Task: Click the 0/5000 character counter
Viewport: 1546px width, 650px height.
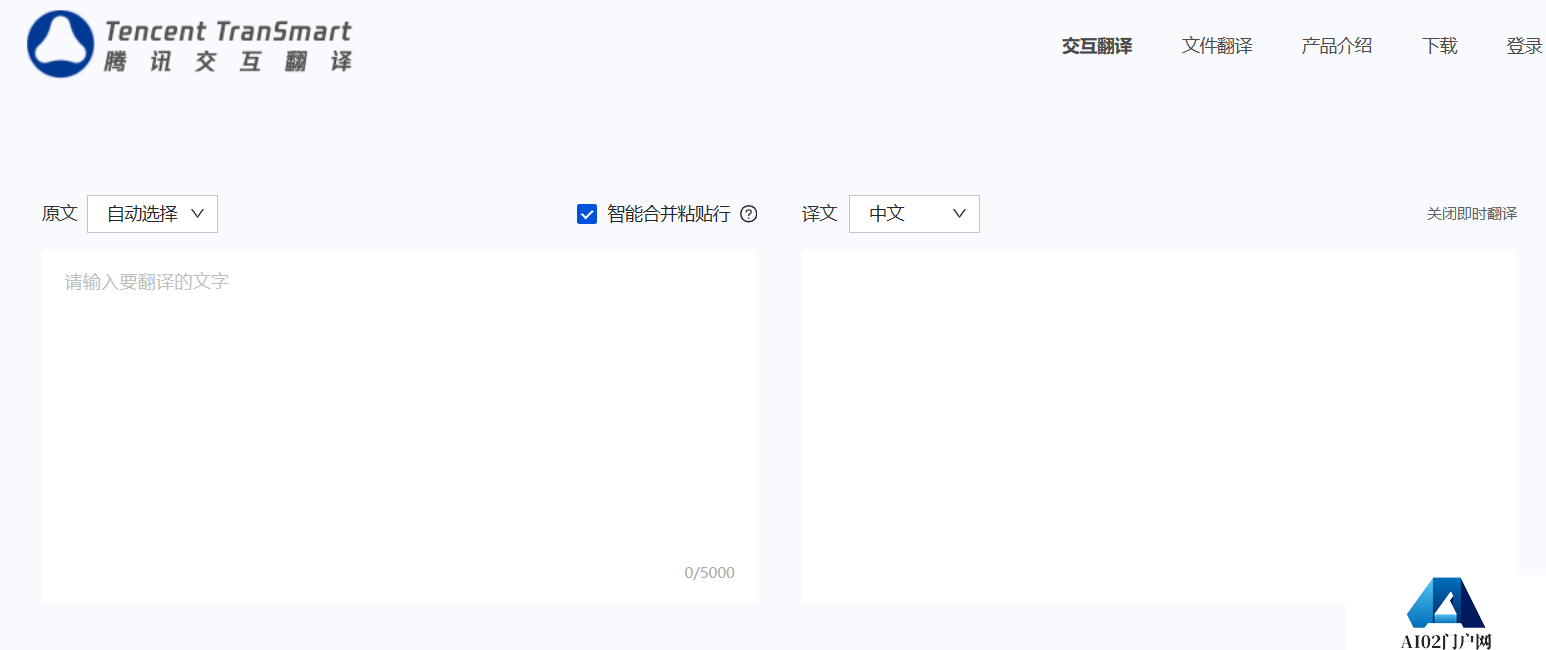Action: [x=709, y=573]
